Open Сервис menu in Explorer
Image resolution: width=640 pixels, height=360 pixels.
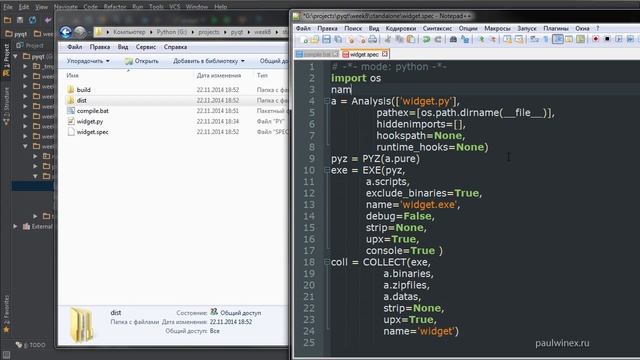click(146, 47)
